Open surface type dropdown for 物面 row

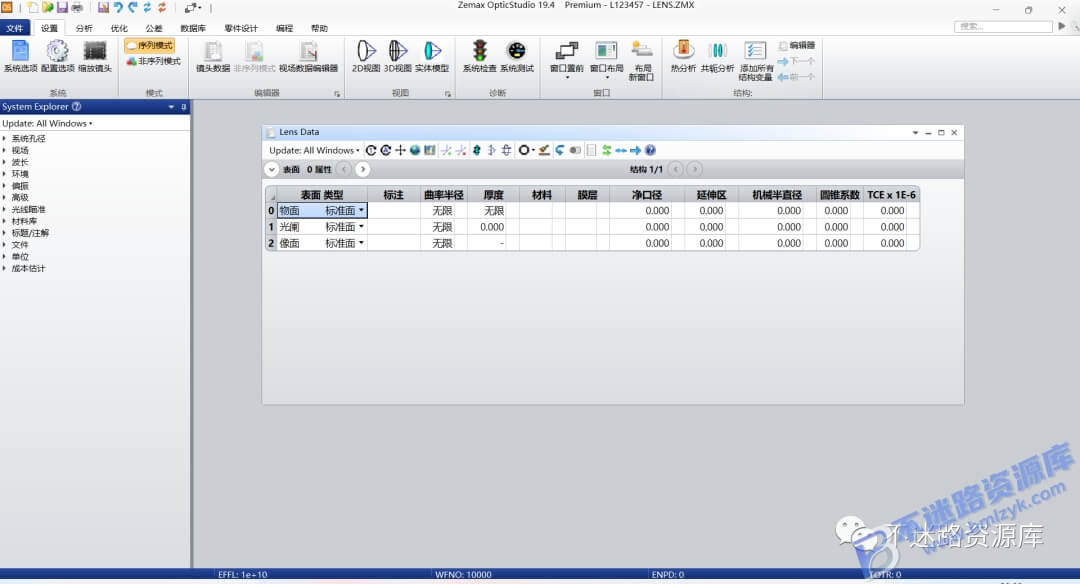click(361, 210)
